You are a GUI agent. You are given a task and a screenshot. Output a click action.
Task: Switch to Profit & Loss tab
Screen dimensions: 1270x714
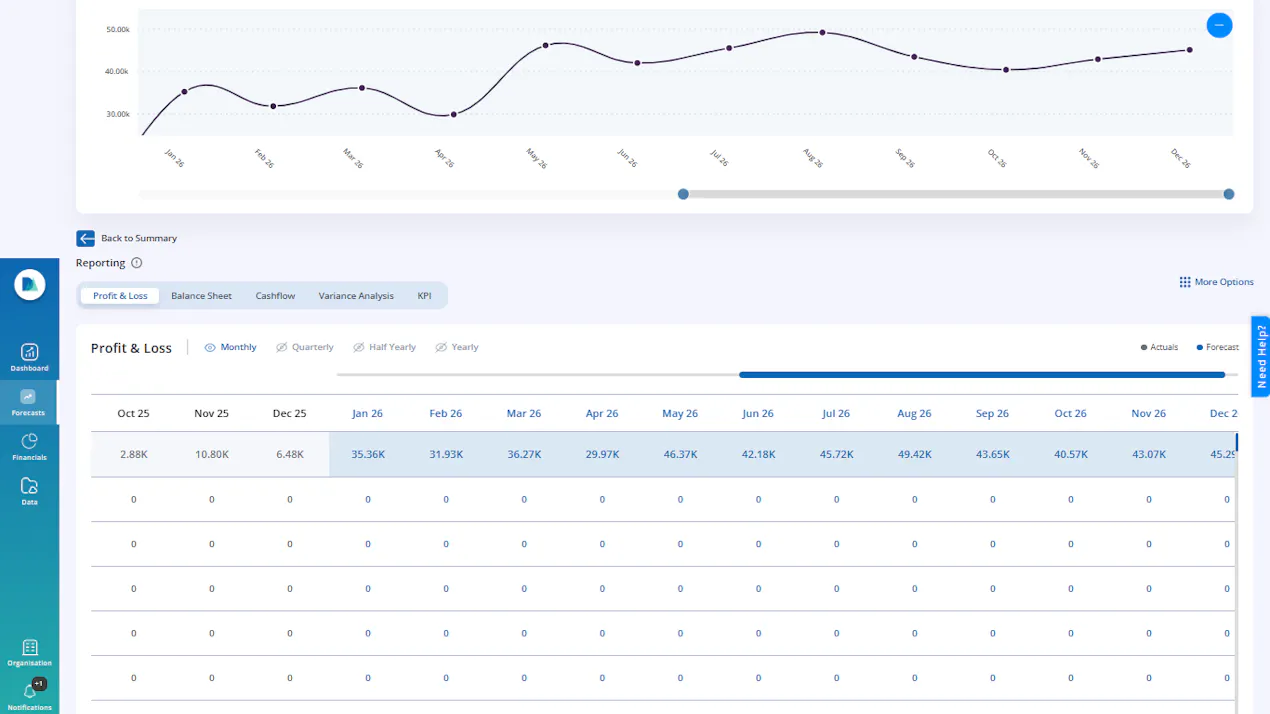pos(120,296)
